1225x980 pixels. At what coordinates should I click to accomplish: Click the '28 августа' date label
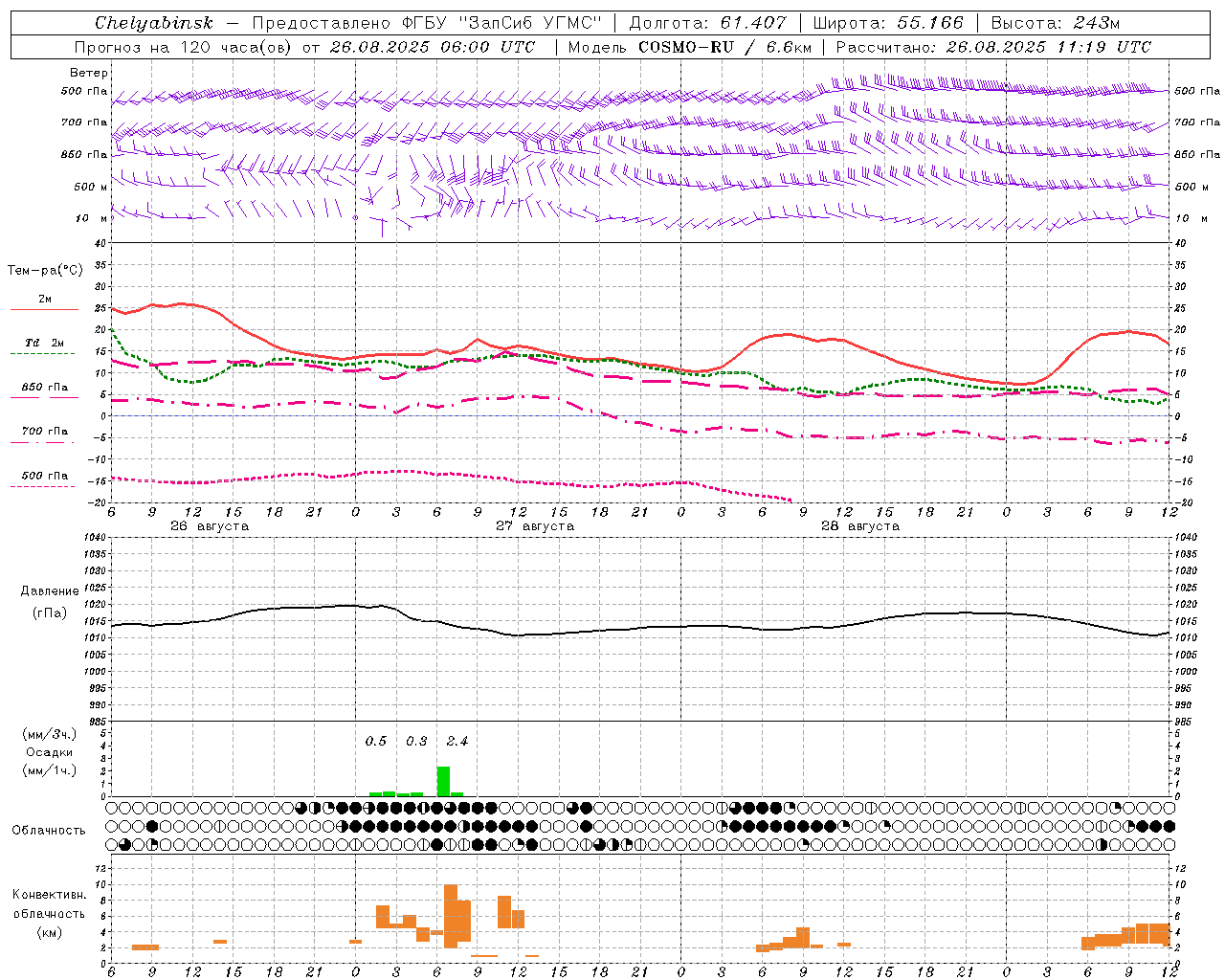[x=860, y=526]
